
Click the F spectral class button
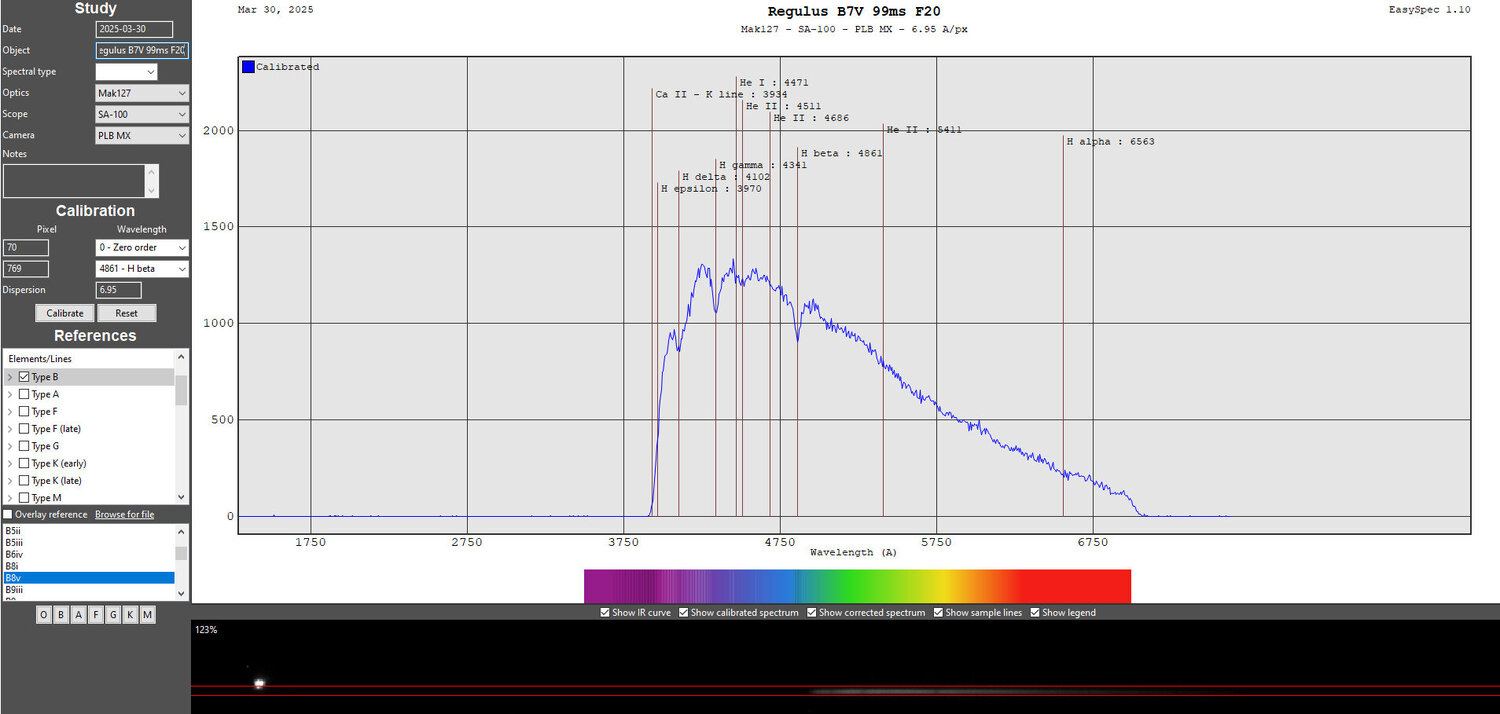[96, 615]
